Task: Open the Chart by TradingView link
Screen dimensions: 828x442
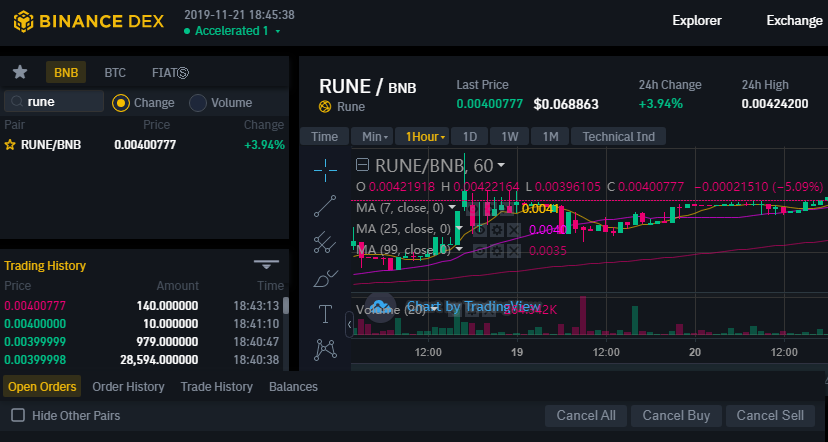Action: point(474,307)
